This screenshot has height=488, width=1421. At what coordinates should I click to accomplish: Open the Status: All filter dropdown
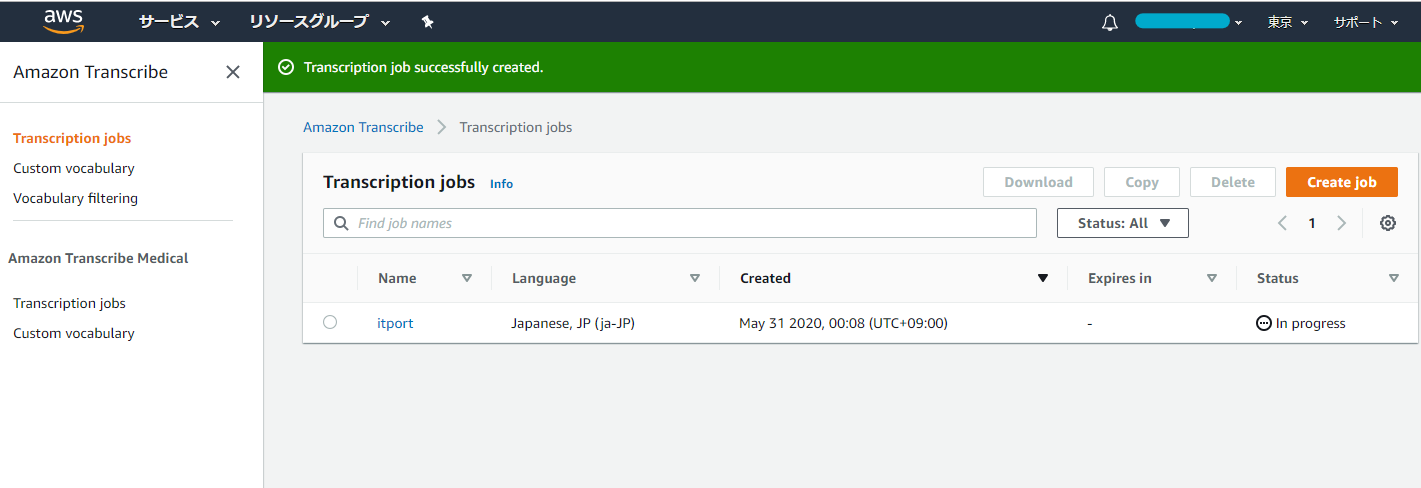coord(1123,223)
